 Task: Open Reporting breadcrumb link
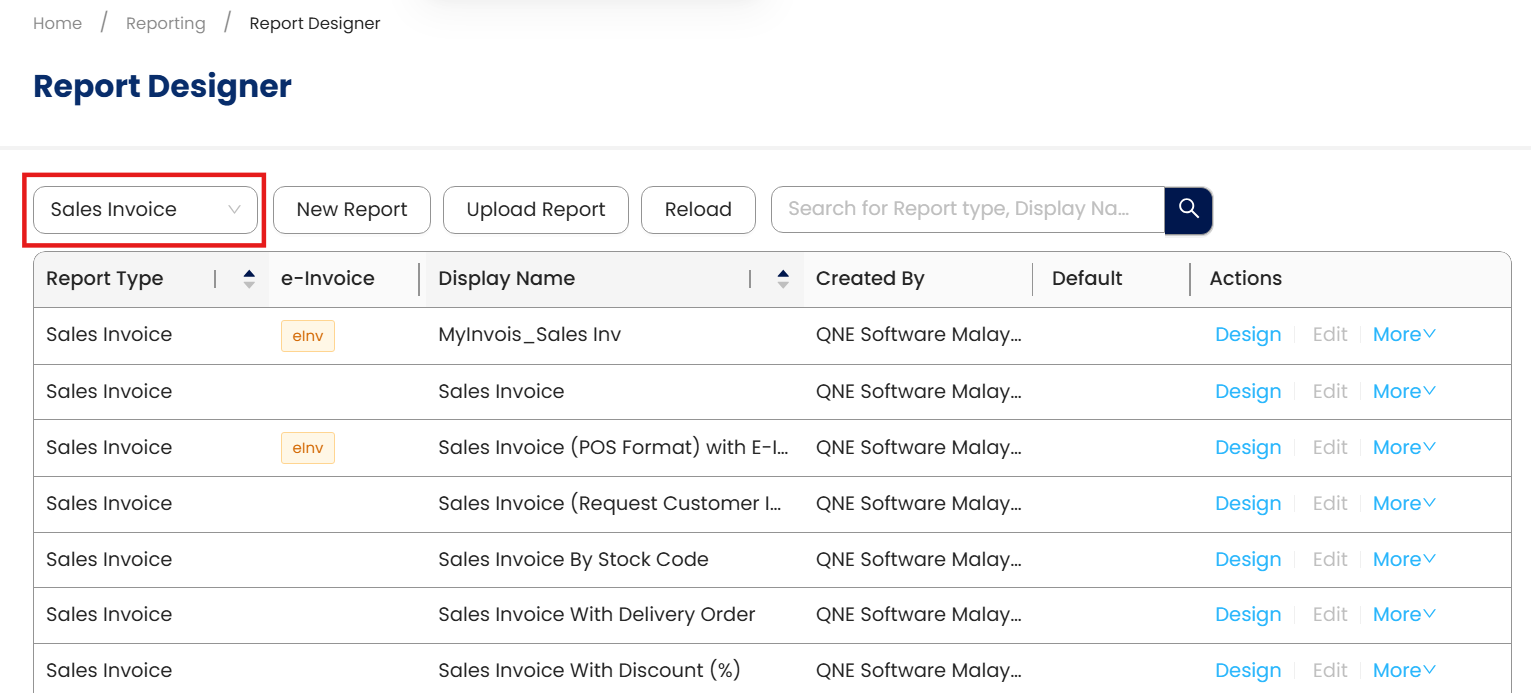tap(166, 23)
